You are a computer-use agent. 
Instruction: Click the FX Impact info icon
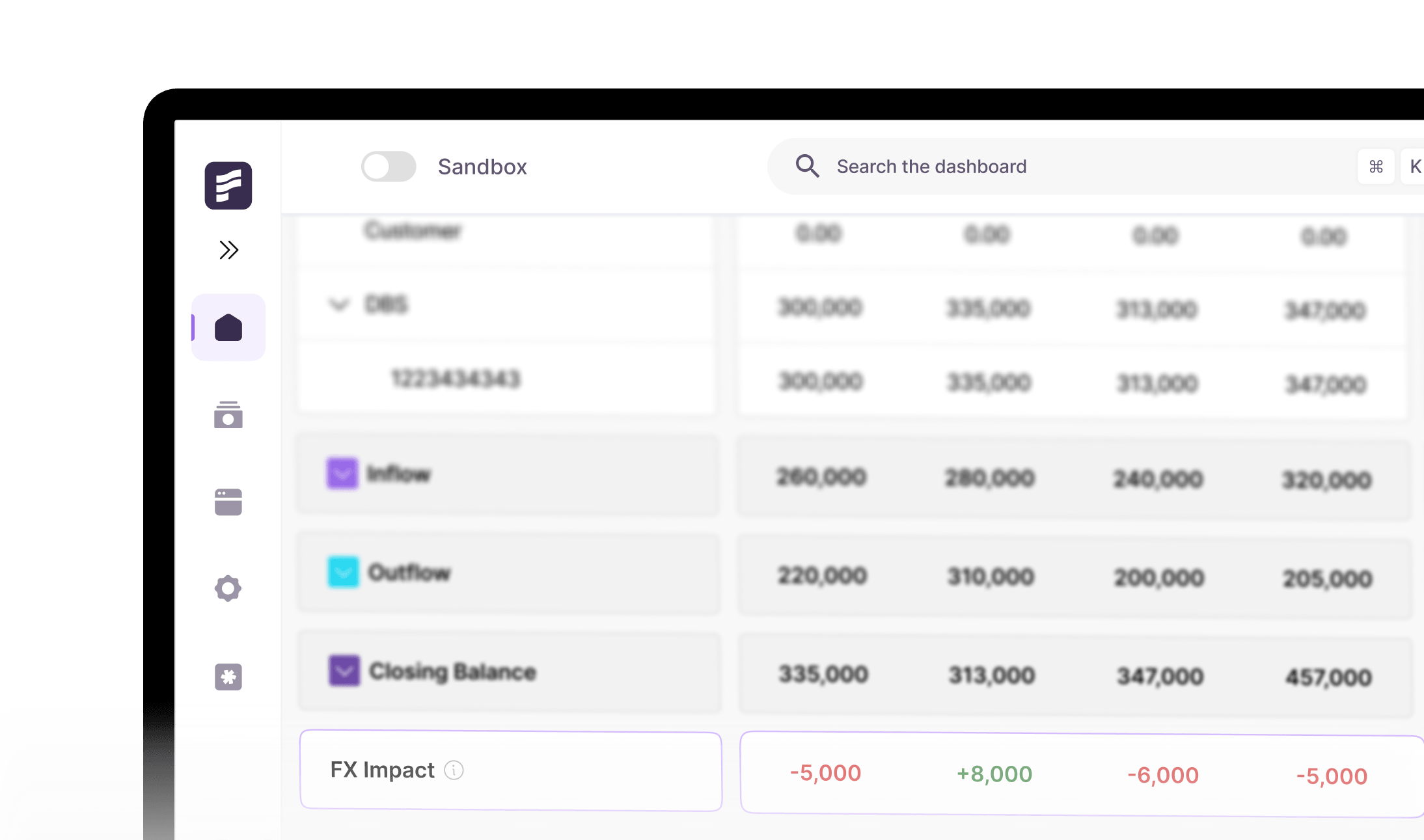[x=454, y=770]
